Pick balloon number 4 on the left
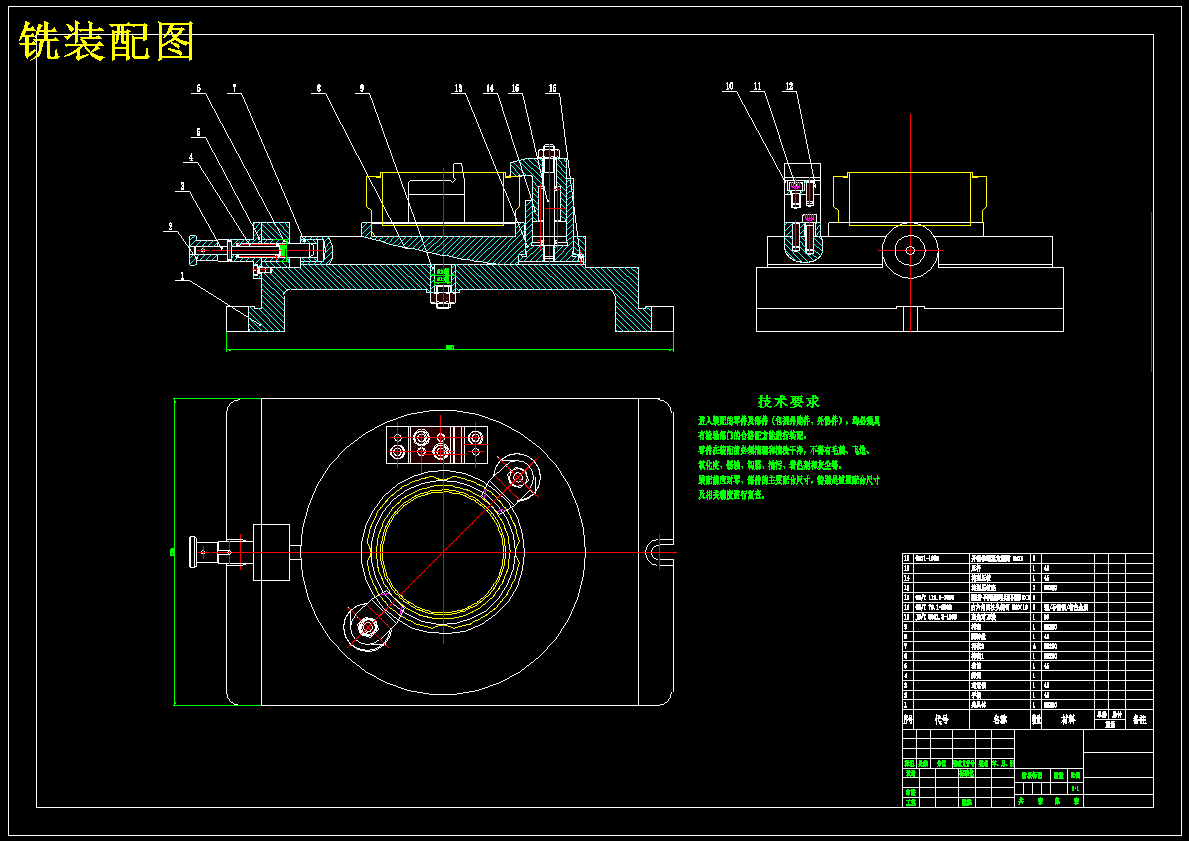The width and height of the screenshot is (1189, 841). (x=191, y=158)
